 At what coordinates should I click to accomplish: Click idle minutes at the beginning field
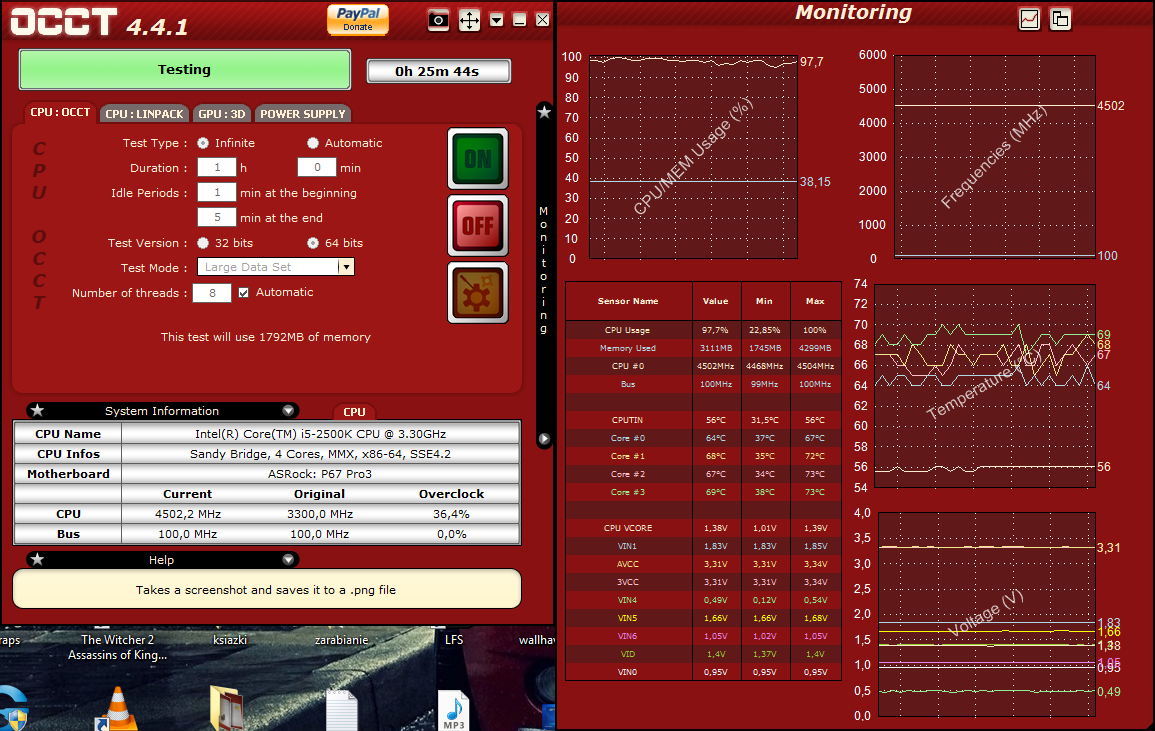217,192
